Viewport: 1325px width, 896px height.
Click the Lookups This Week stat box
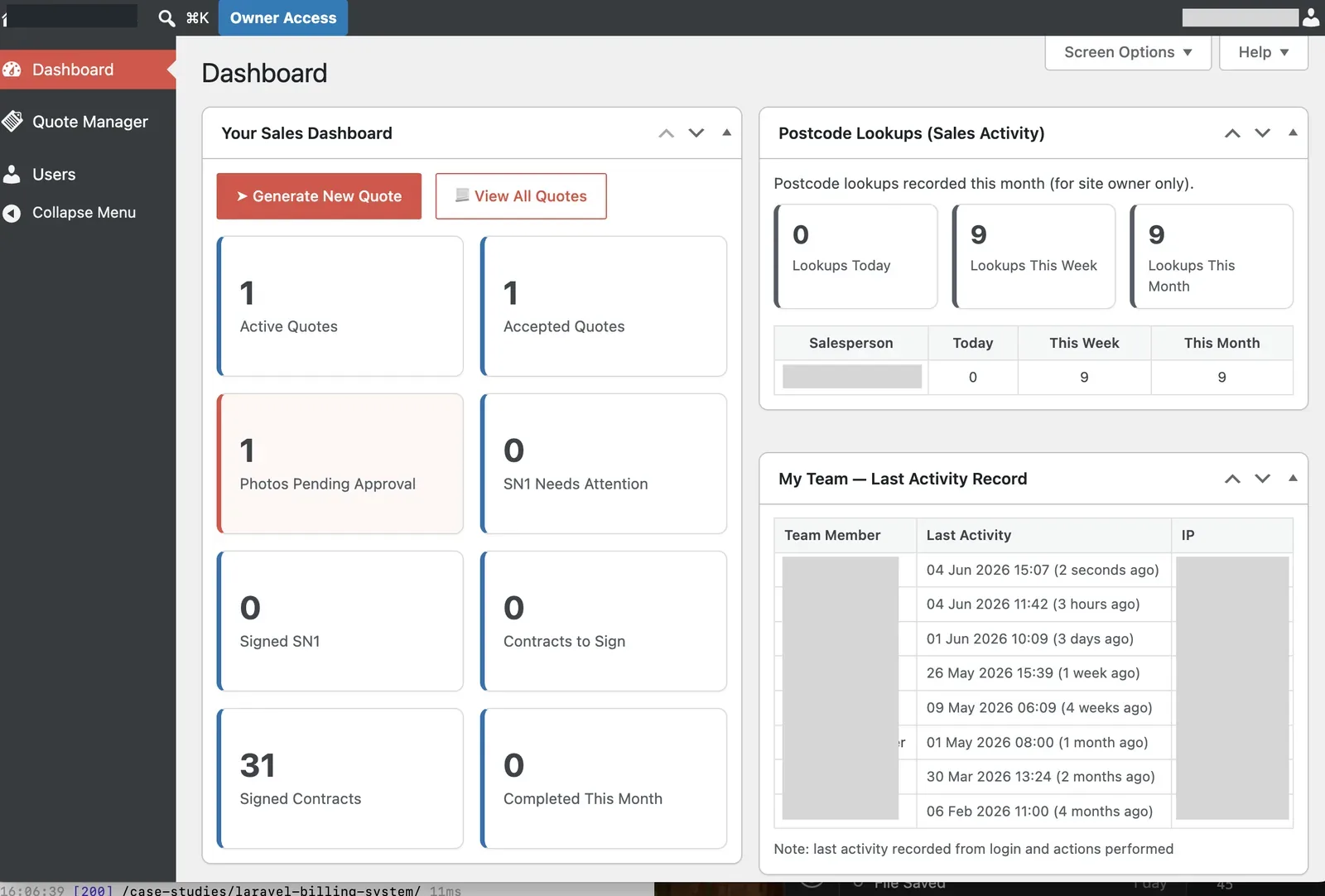(1034, 257)
